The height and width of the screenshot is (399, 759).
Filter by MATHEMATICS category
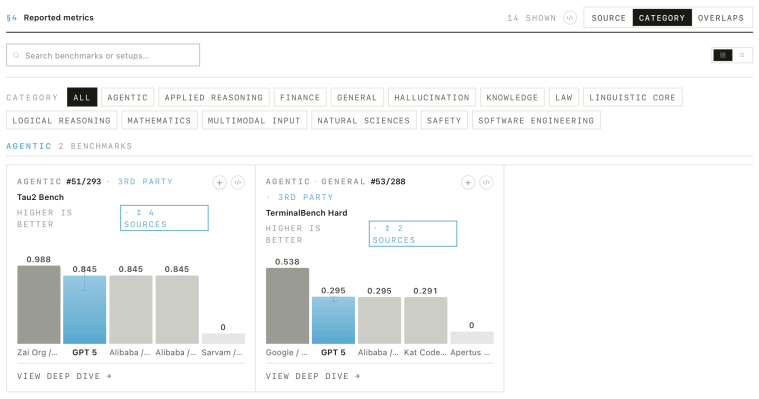coord(159,121)
